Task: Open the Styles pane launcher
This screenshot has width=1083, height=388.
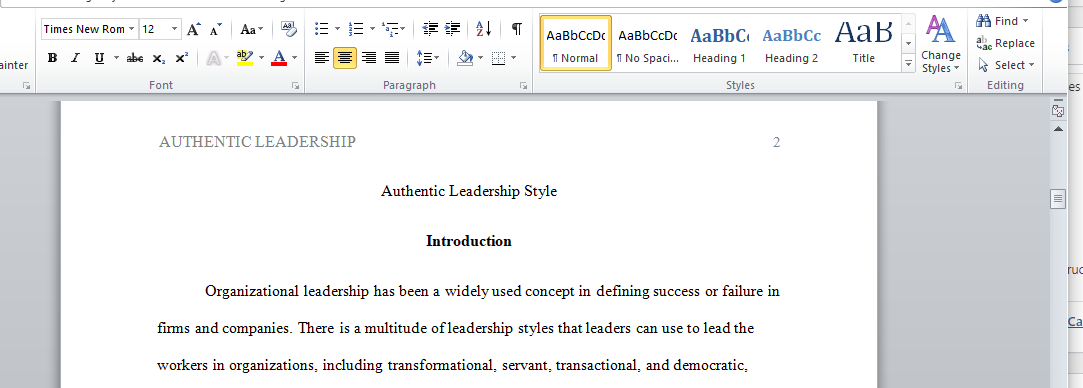Action: 958,86
